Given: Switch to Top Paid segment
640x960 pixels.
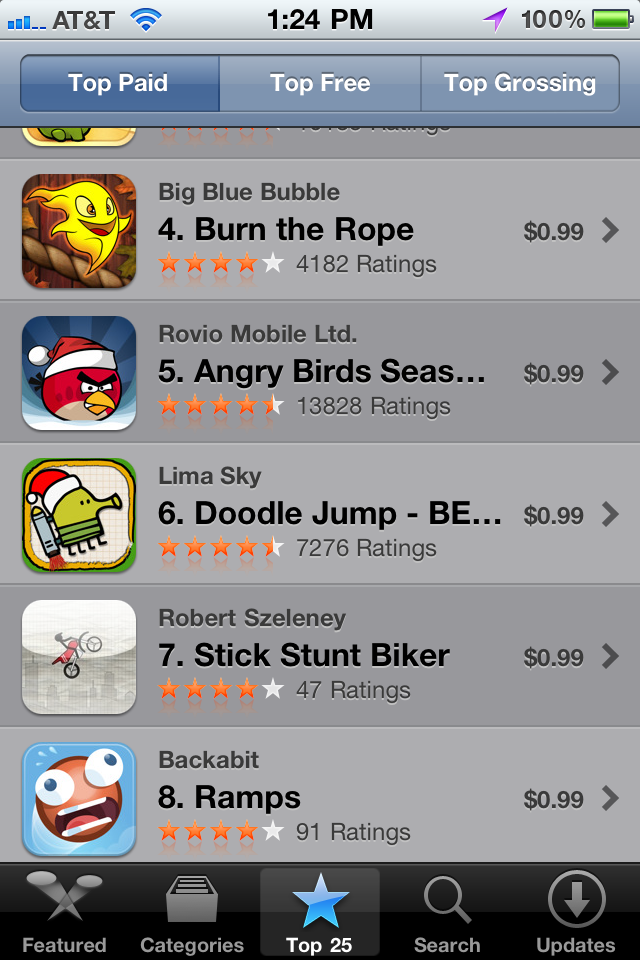Looking at the screenshot, I should (119, 83).
